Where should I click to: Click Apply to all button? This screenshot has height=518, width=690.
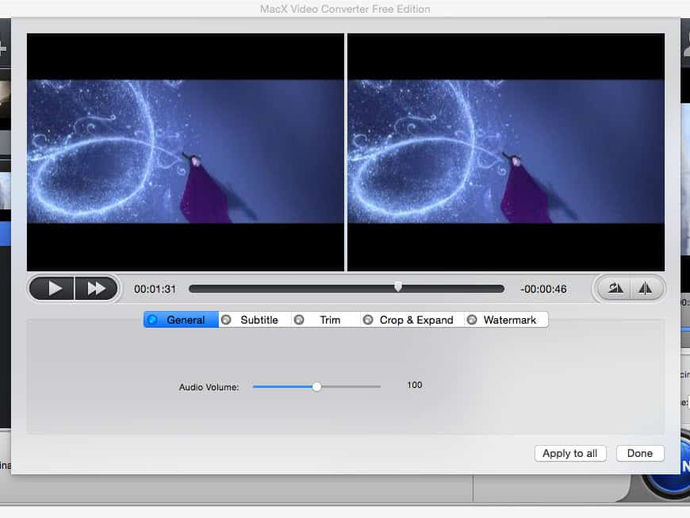coord(570,453)
